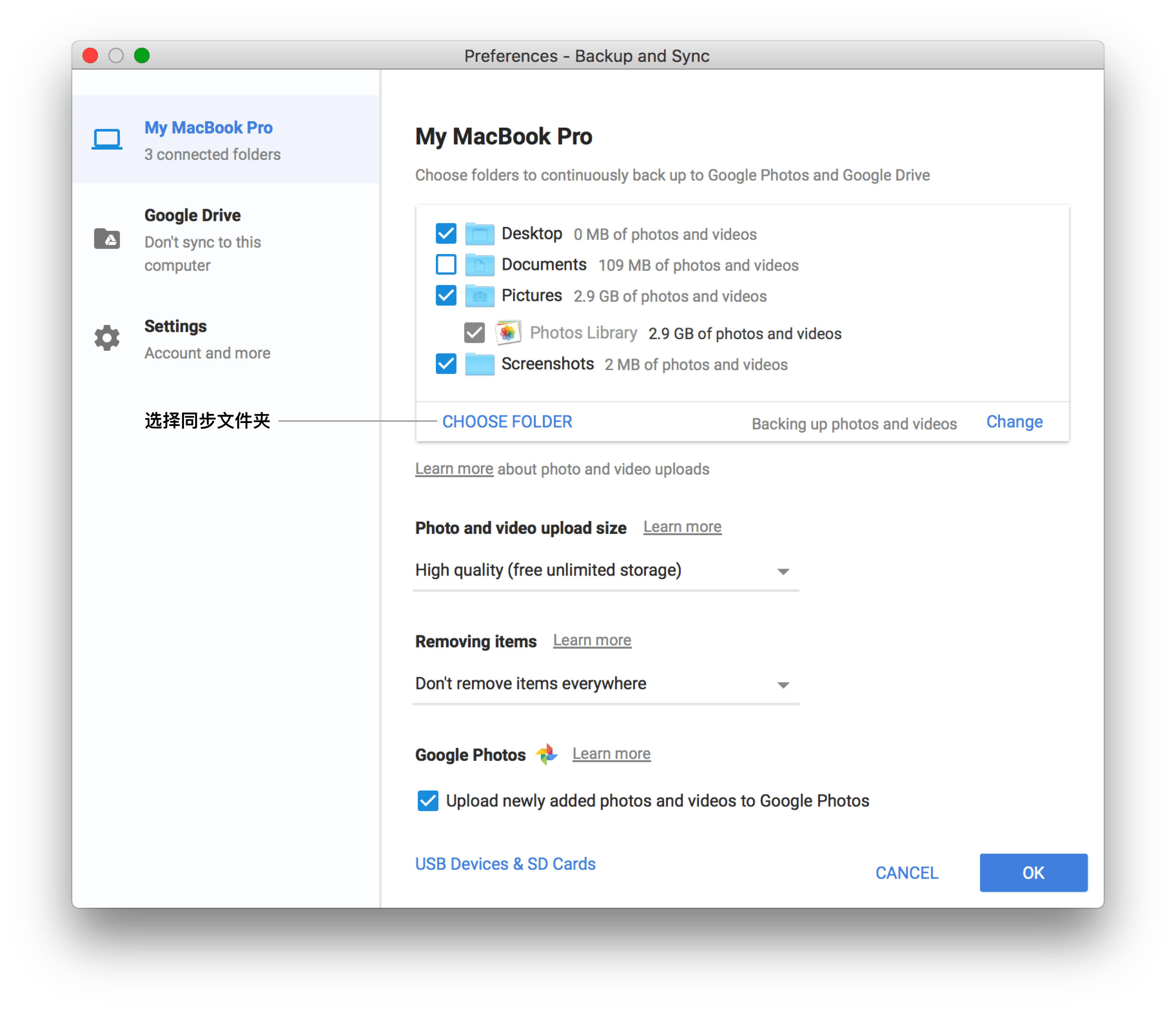
Task: Toggle Upload newly added photos checkbox
Action: [x=428, y=801]
